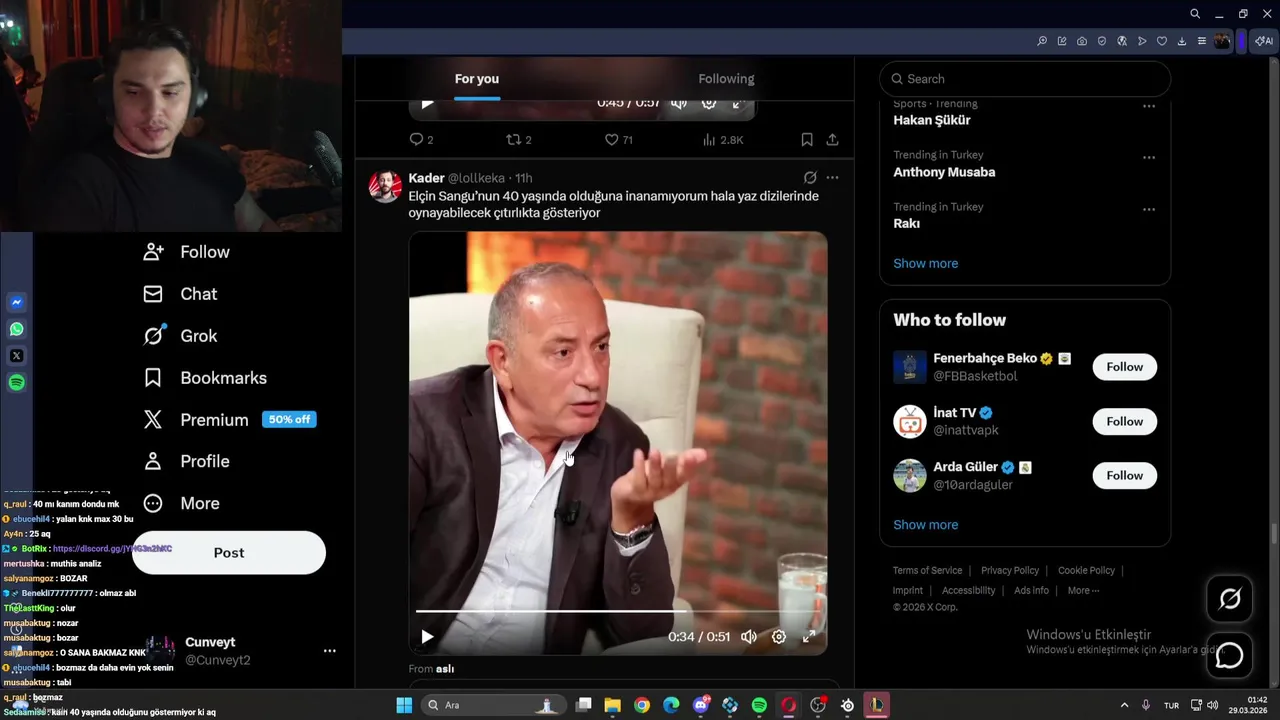The width and height of the screenshot is (1280, 720).
Task: Open the More sidebar menu
Action: point(181,503)
